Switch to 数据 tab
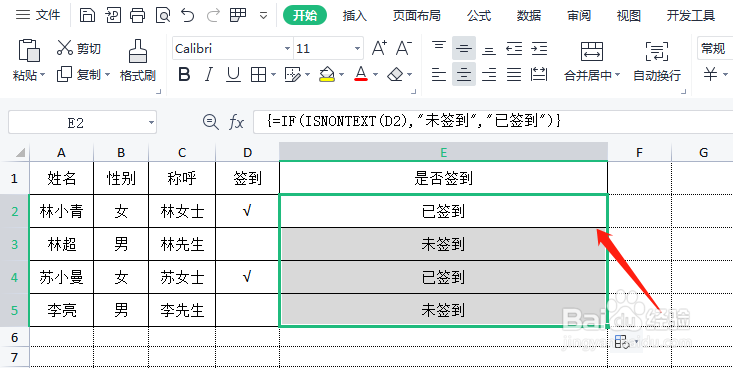Screen dimensions: 733x368 [x=529, y=15]
